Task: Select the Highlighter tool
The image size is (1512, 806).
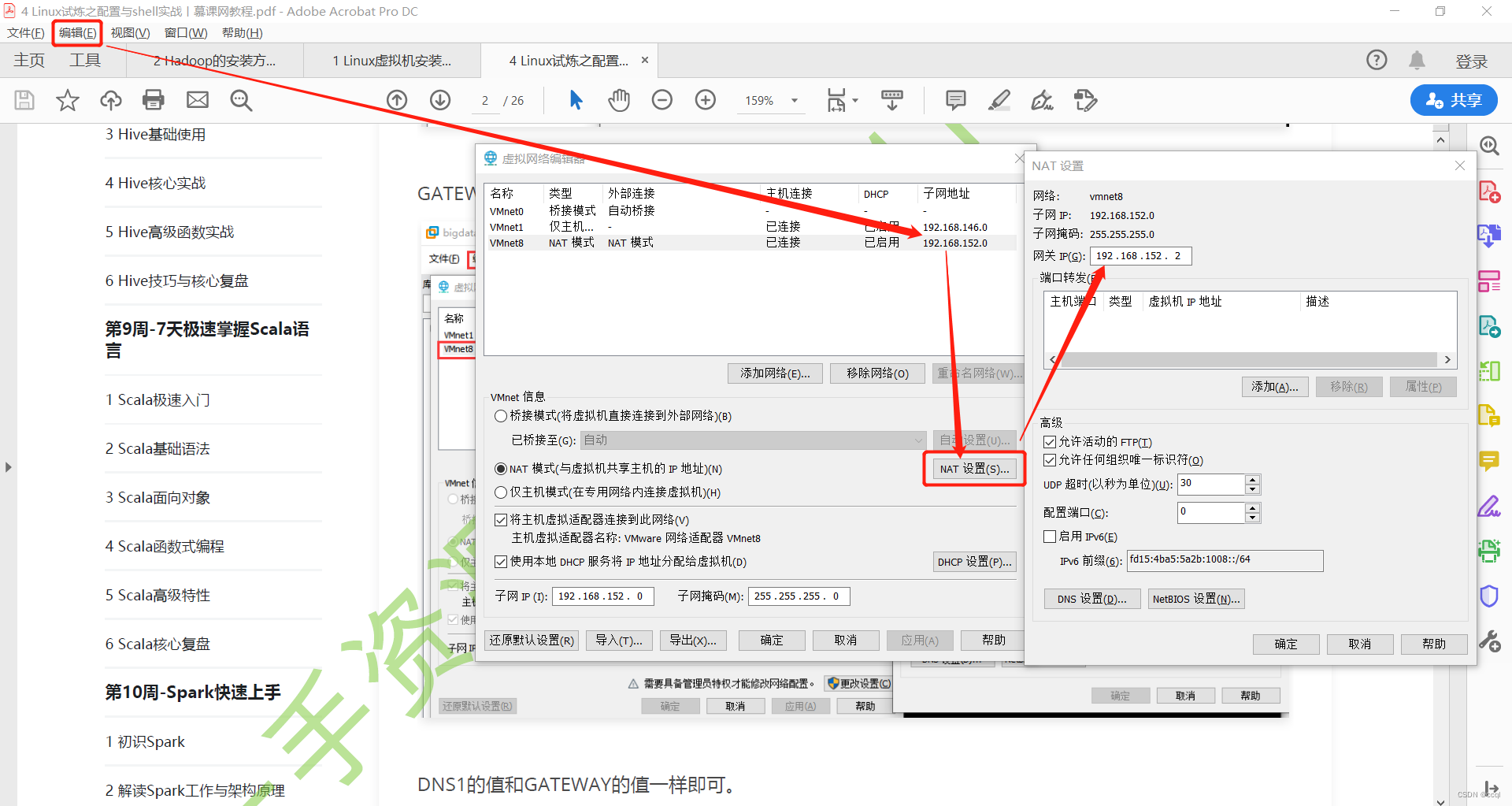Action: [x=999, y=100]
